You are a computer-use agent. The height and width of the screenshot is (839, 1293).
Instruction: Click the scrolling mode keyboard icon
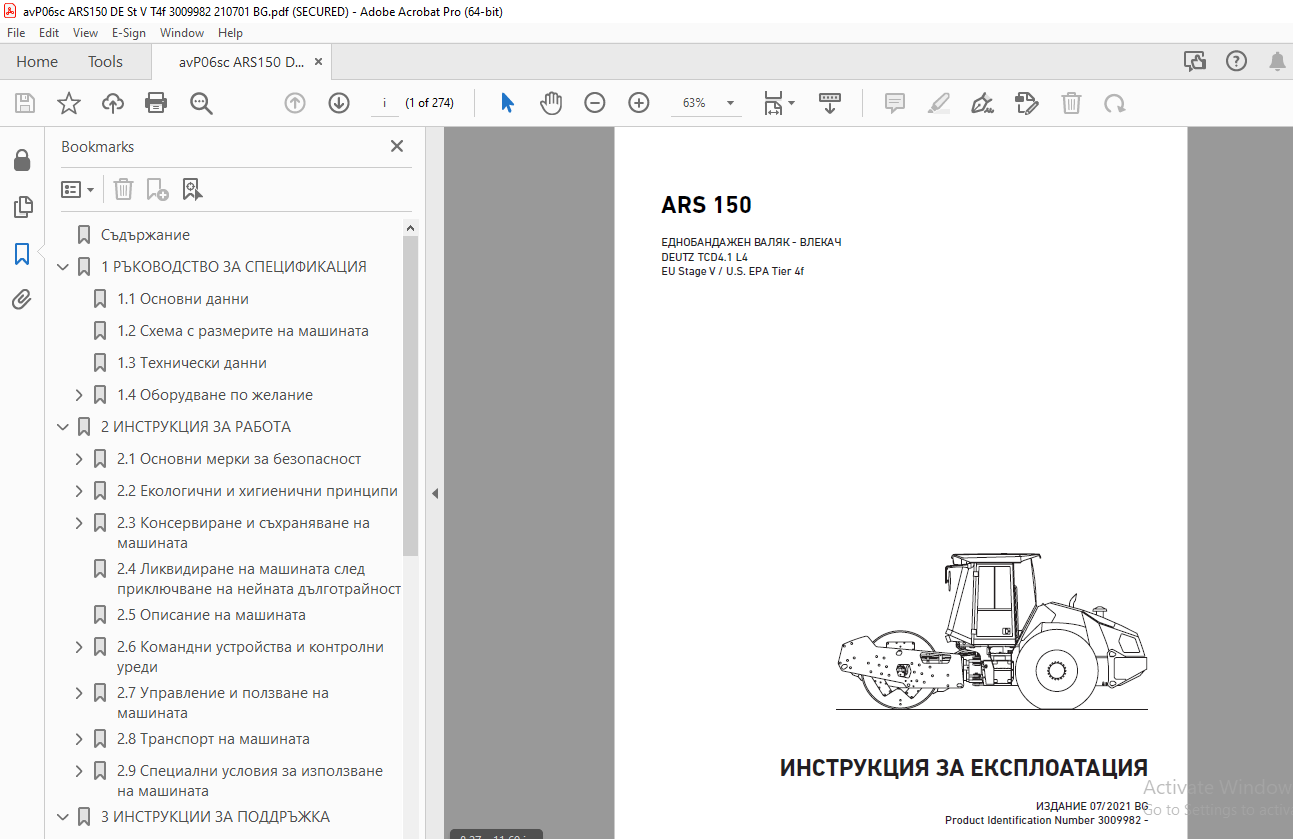pyautogui.click(x=830, y=103)
